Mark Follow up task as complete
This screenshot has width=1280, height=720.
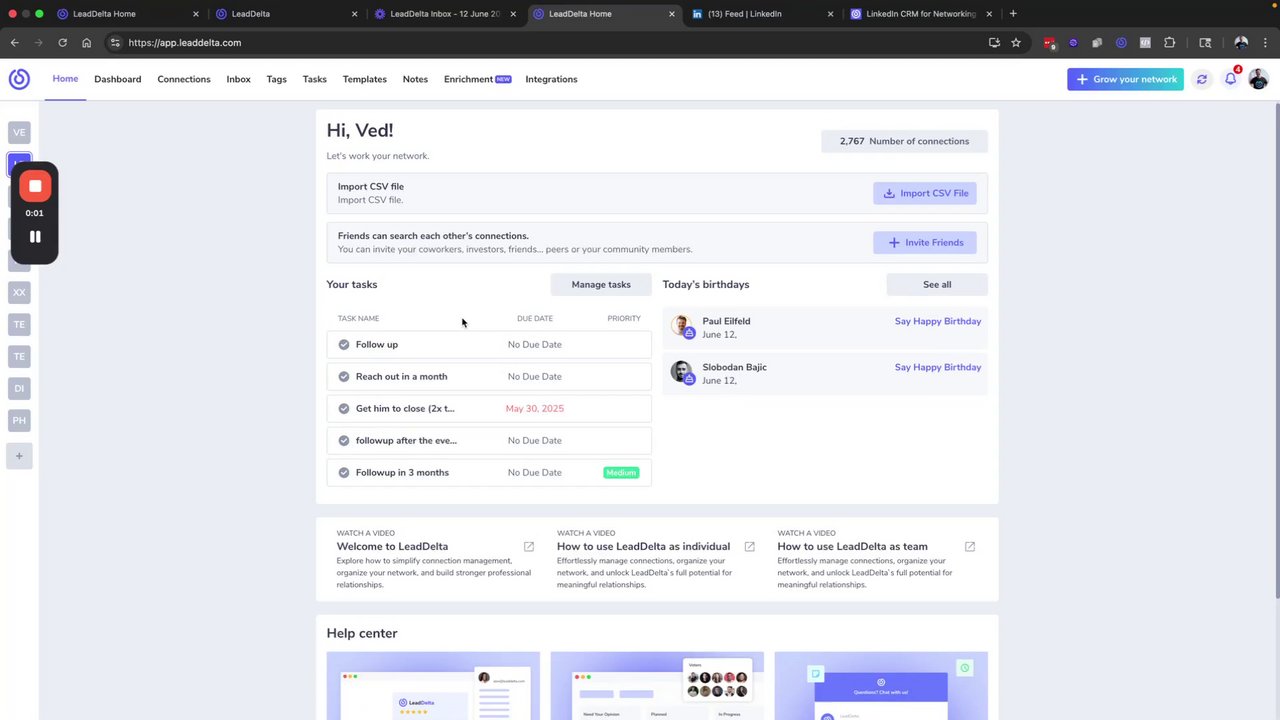tap(344, 344)
